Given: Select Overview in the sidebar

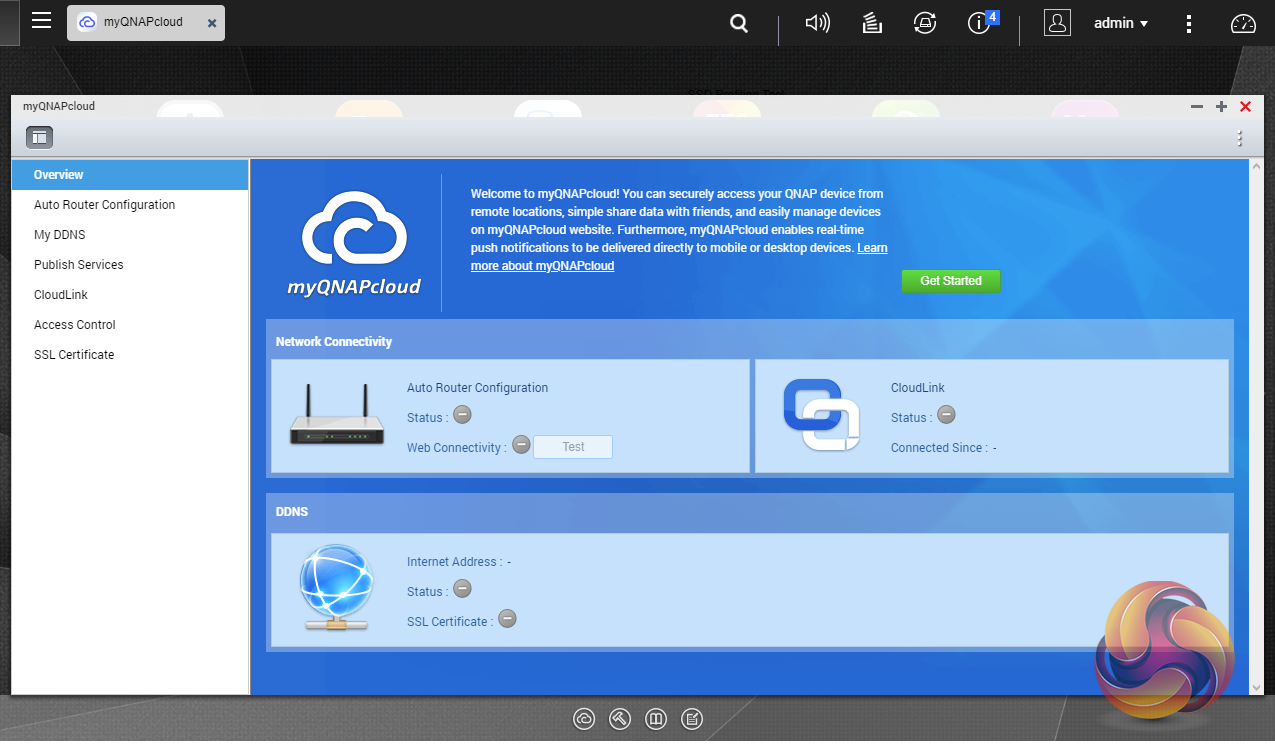Looking at the screenshot, I should [130, 175].
